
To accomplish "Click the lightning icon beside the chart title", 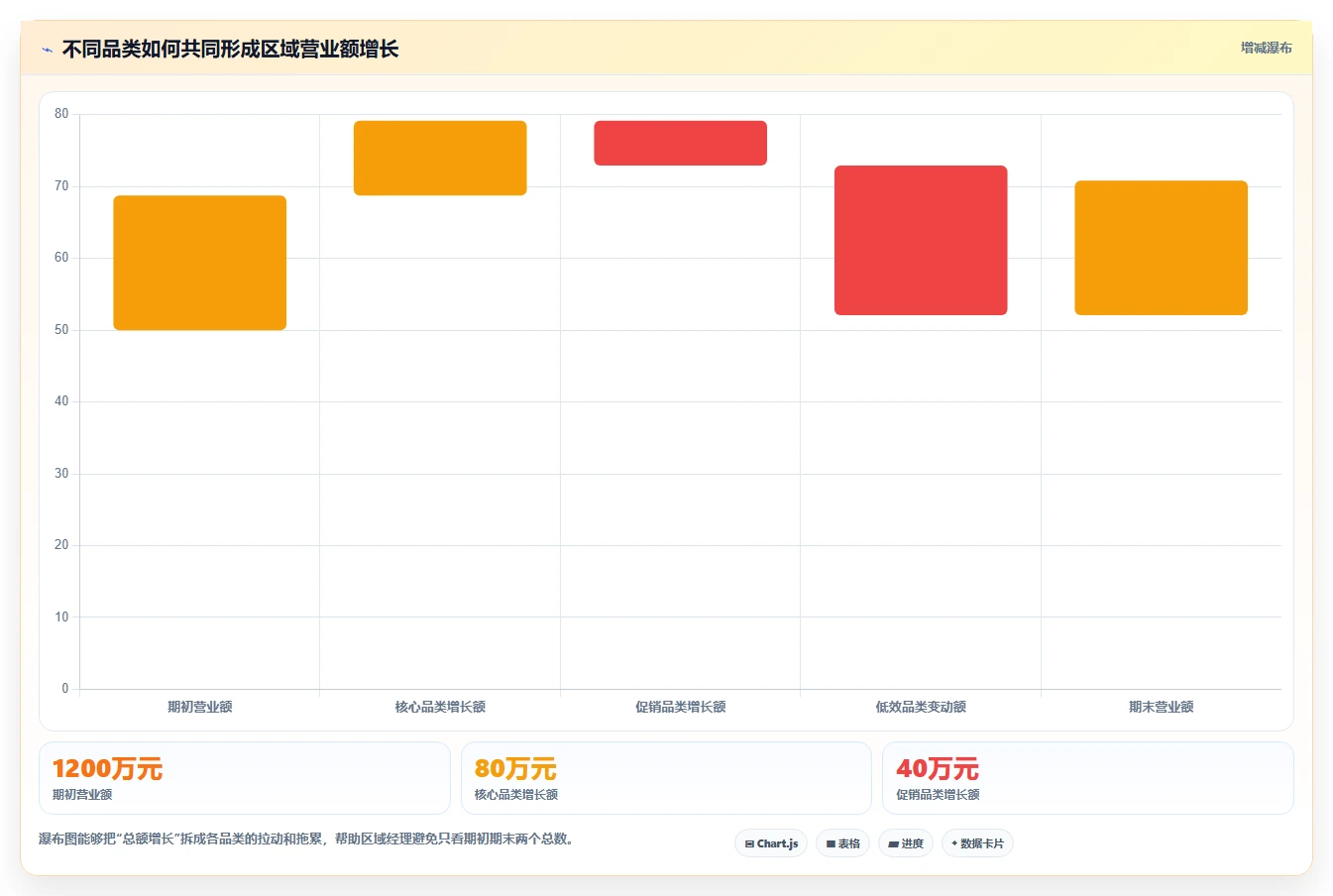I will 47,50.
